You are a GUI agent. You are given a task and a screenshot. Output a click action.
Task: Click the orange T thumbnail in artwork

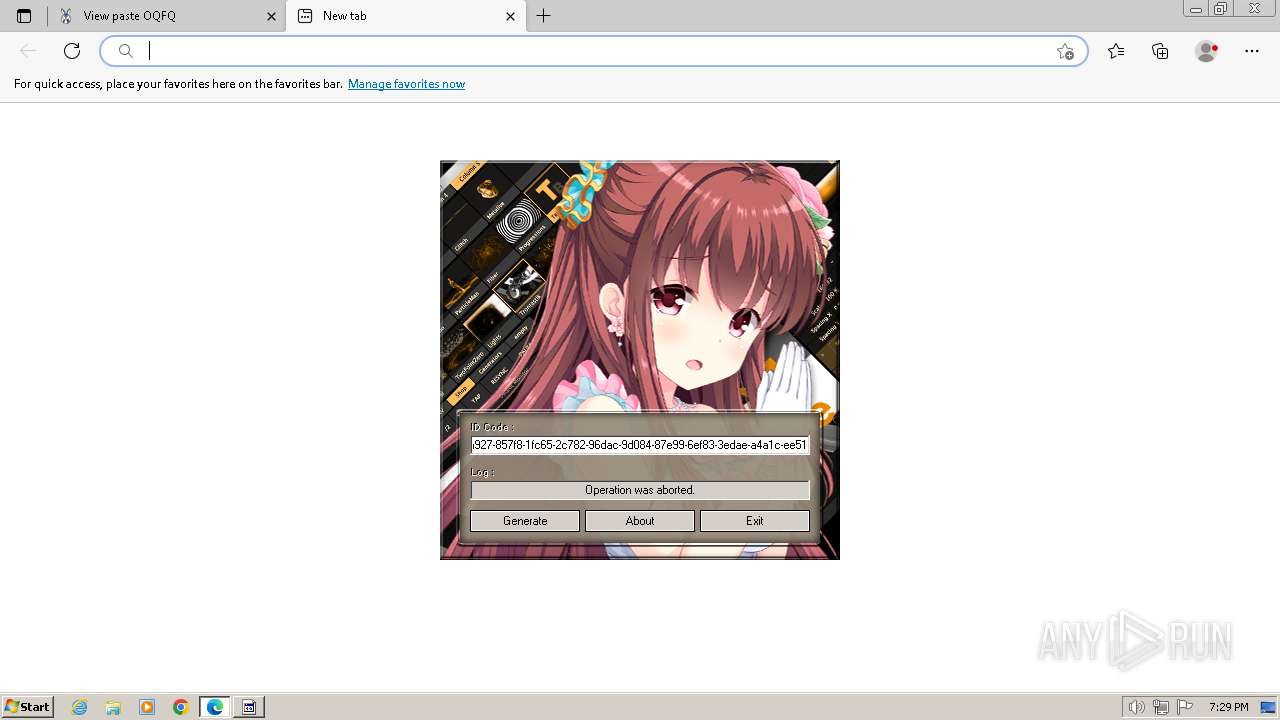546,189
